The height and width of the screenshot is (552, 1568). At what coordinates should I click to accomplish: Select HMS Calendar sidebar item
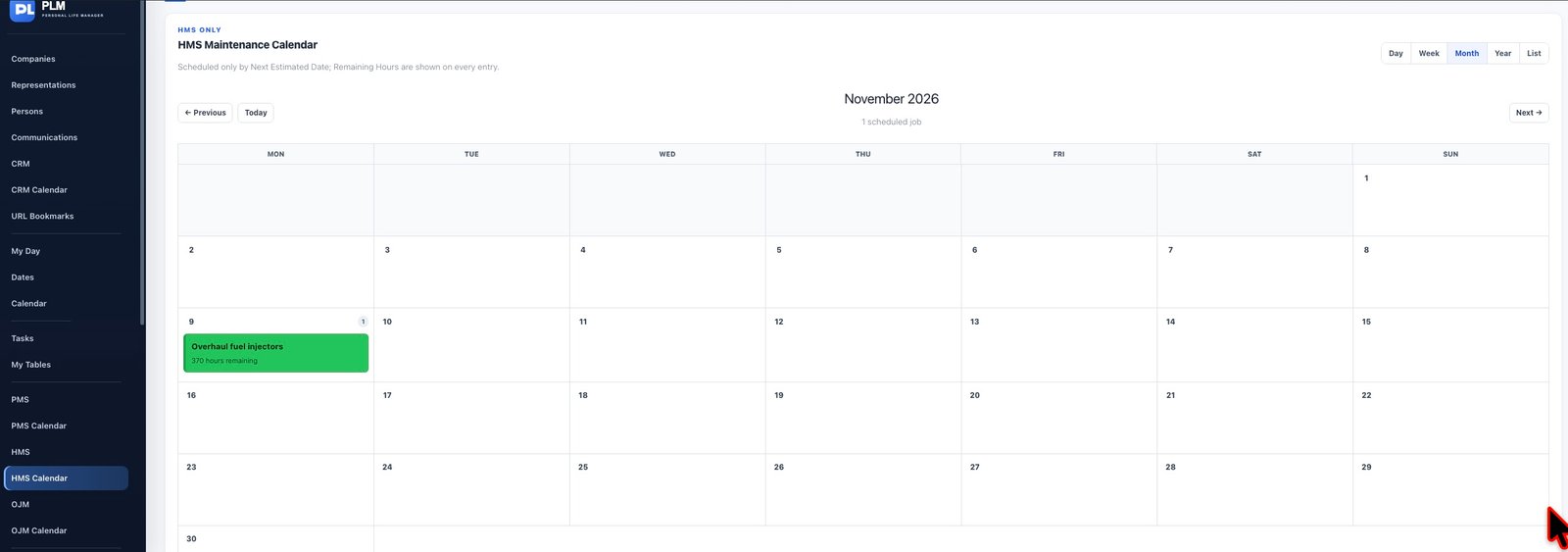67,478
